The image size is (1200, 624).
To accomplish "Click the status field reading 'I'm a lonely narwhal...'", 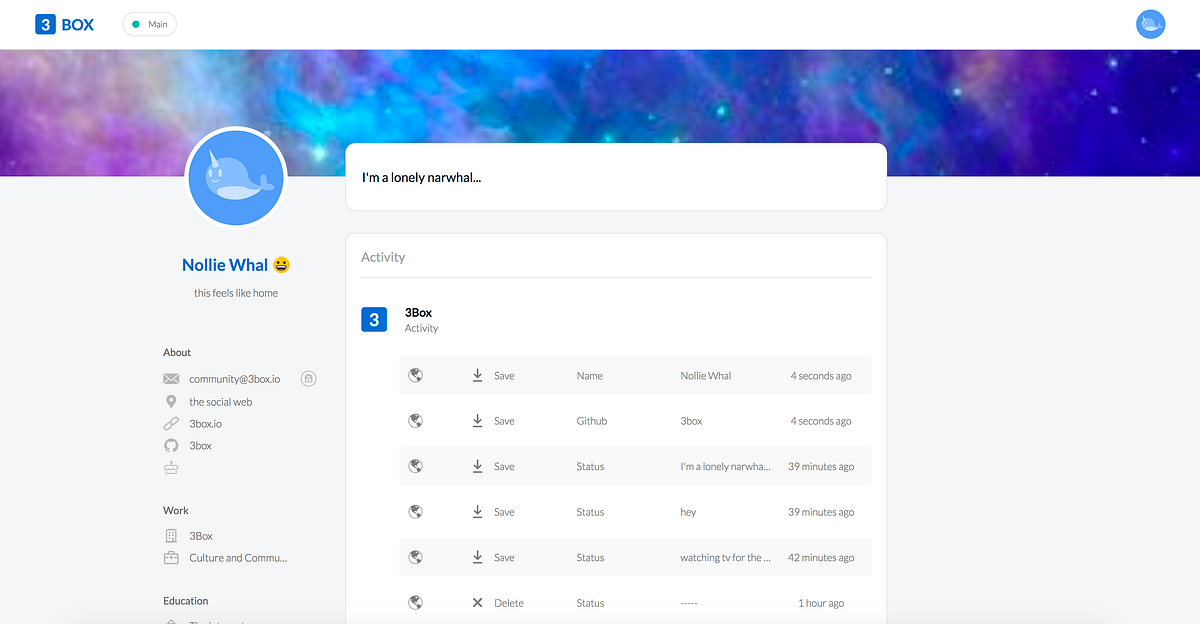I will (x=420, y=176).
